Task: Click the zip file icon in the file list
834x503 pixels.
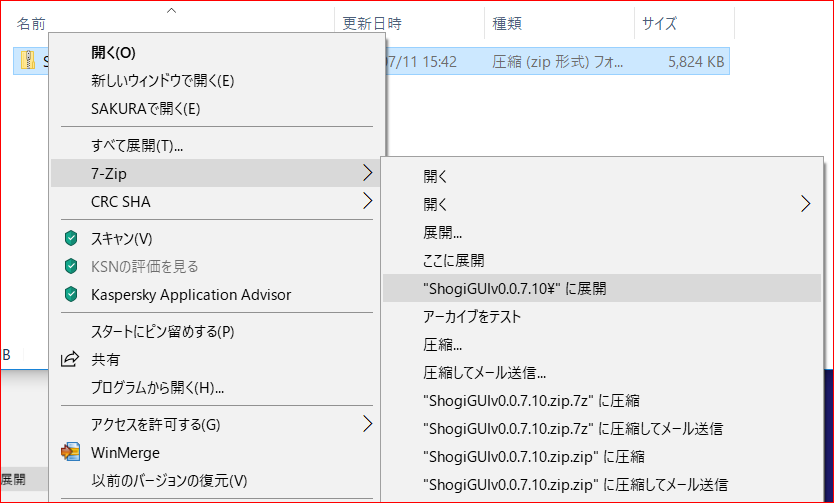Action: point(28,61)
